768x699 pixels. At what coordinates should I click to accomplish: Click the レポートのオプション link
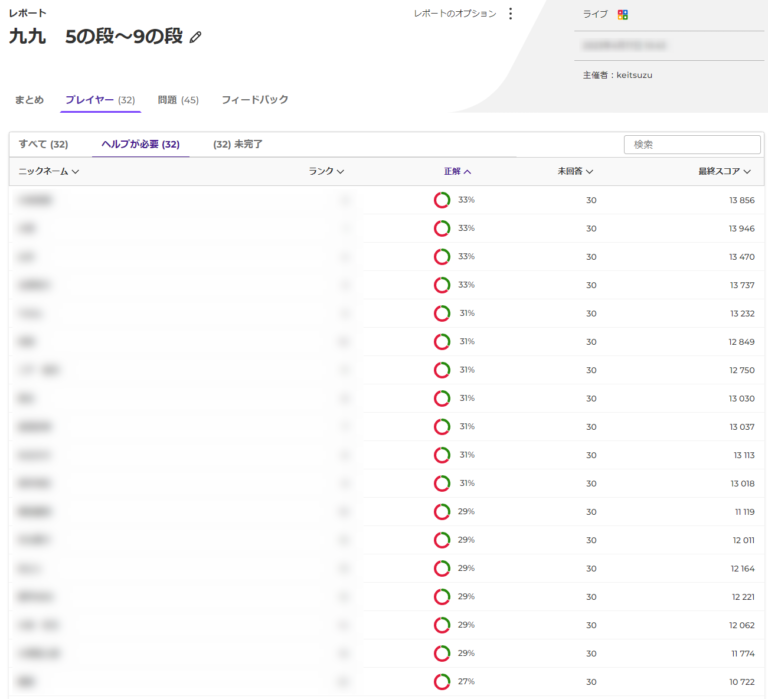pos(455,14)
